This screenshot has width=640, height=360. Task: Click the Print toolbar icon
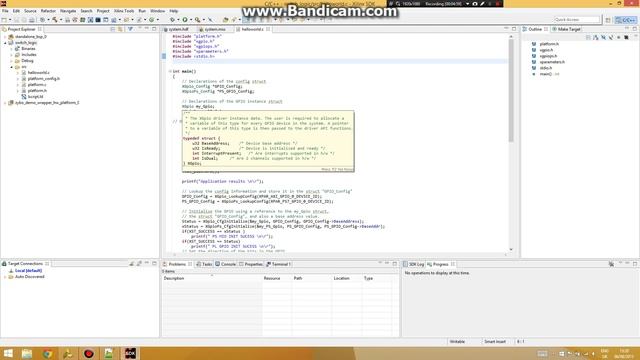[x=31, y=20]
